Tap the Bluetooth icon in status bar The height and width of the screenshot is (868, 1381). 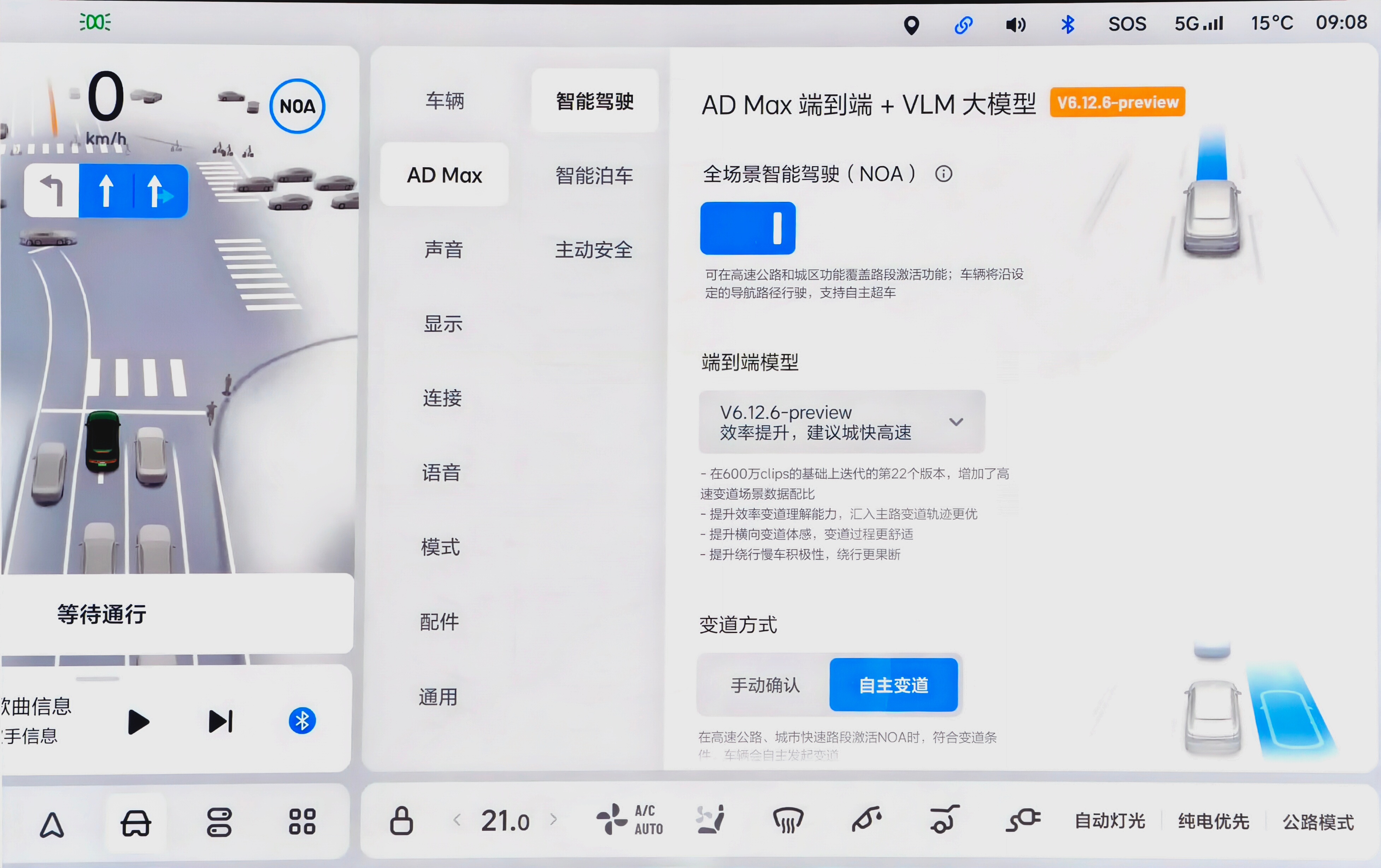coord(1067,24)
